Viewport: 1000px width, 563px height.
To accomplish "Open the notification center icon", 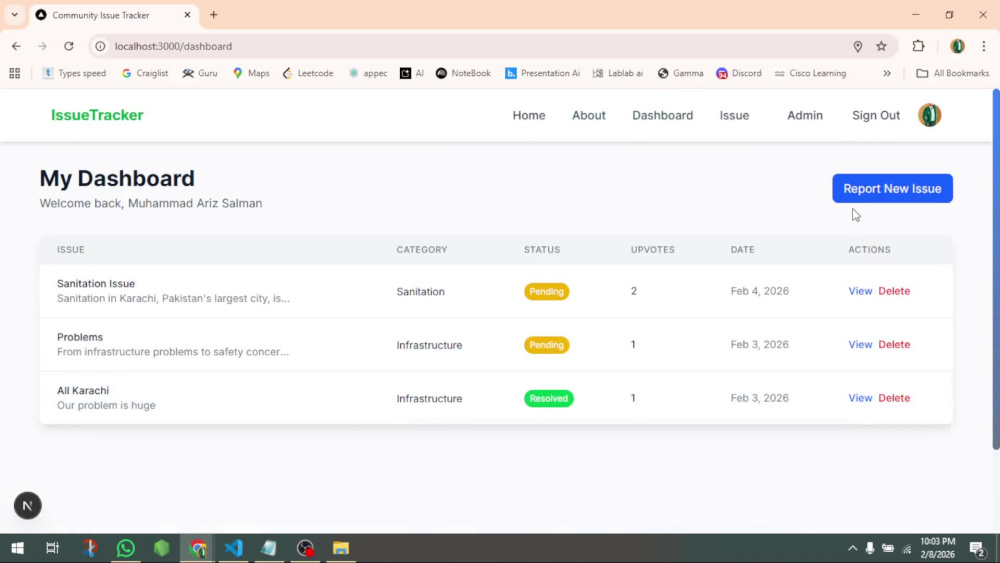I will (977, 548).
